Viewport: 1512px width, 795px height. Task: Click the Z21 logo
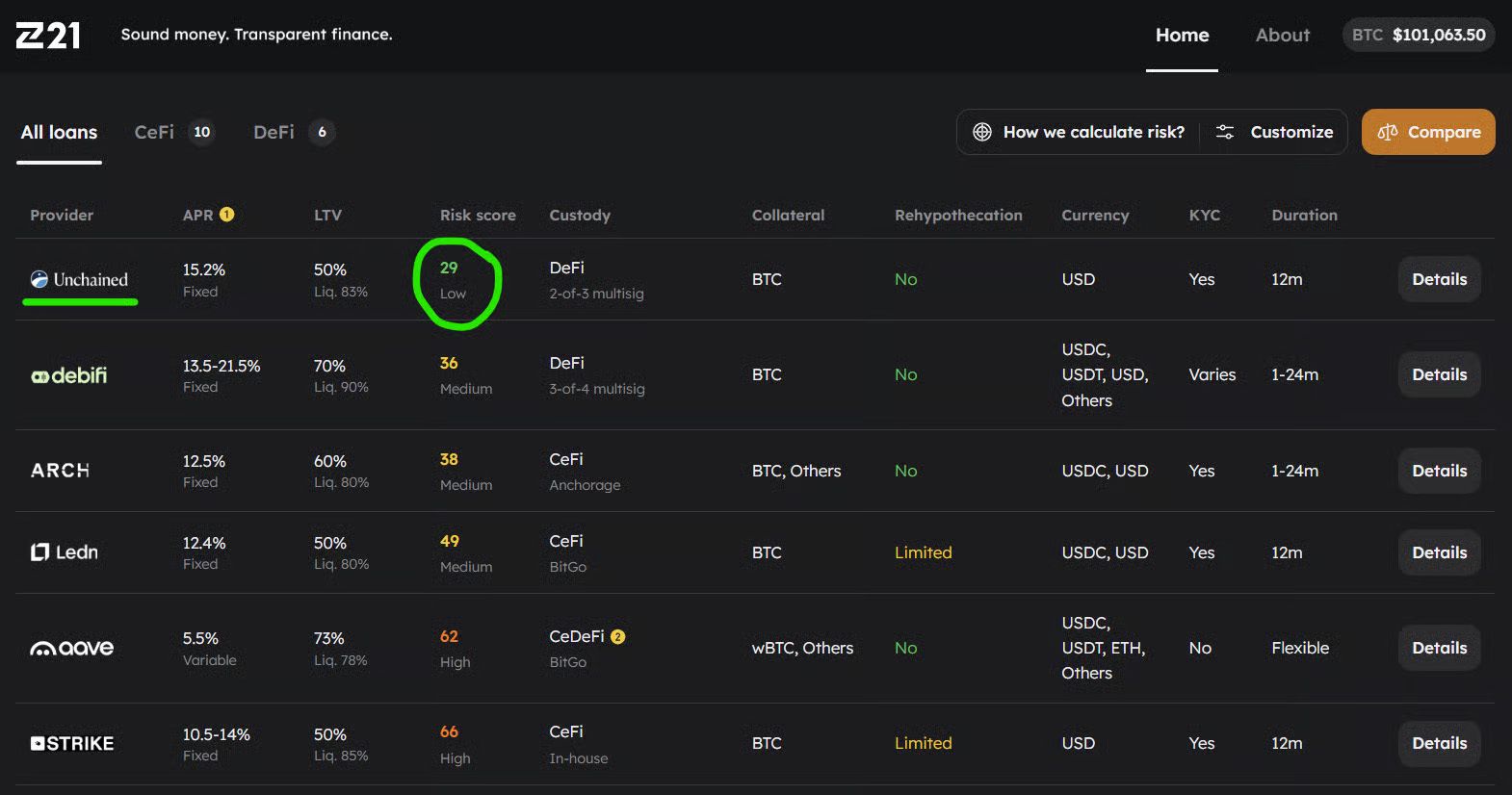48,36
